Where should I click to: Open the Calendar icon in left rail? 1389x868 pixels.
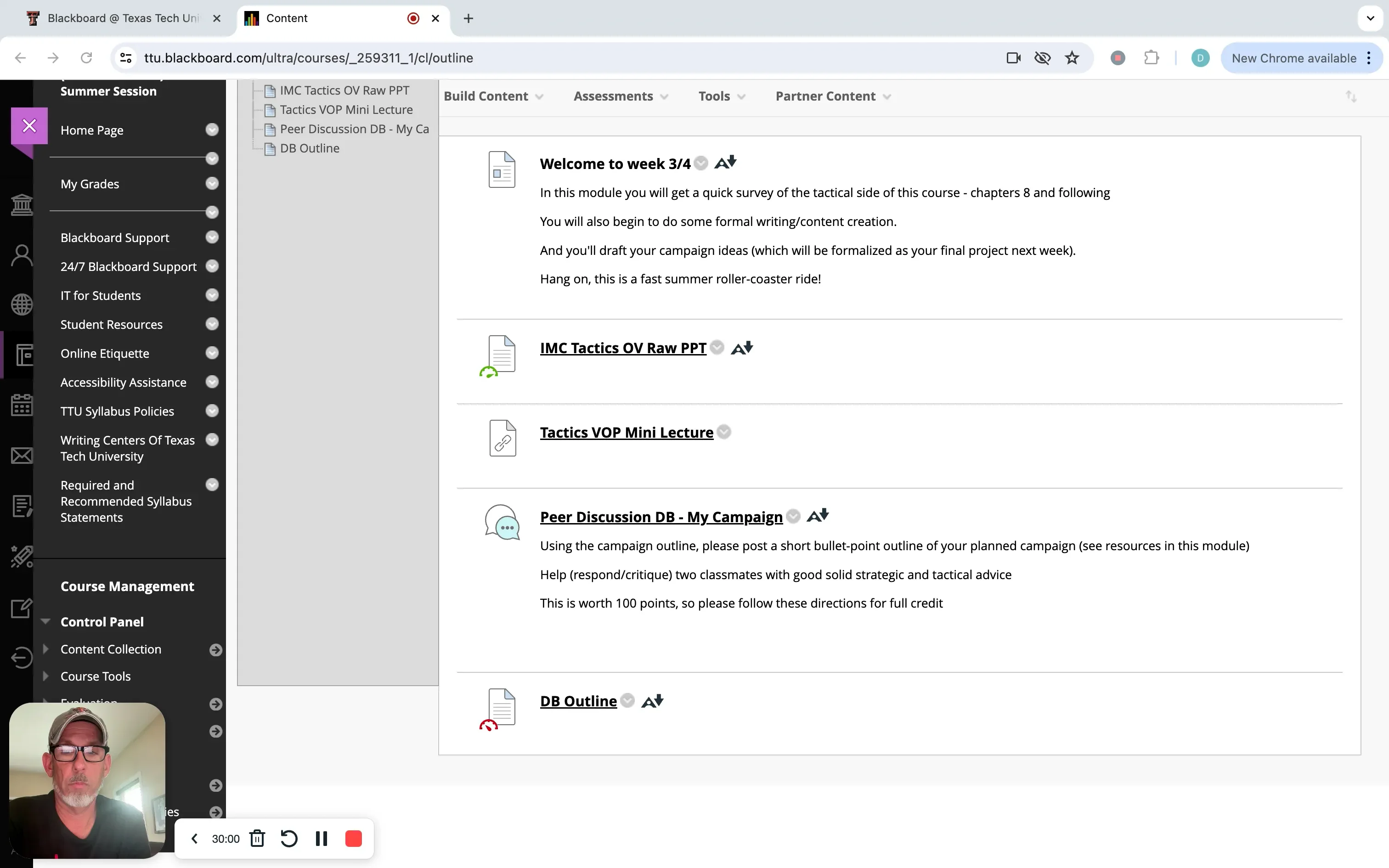point(22,405)
